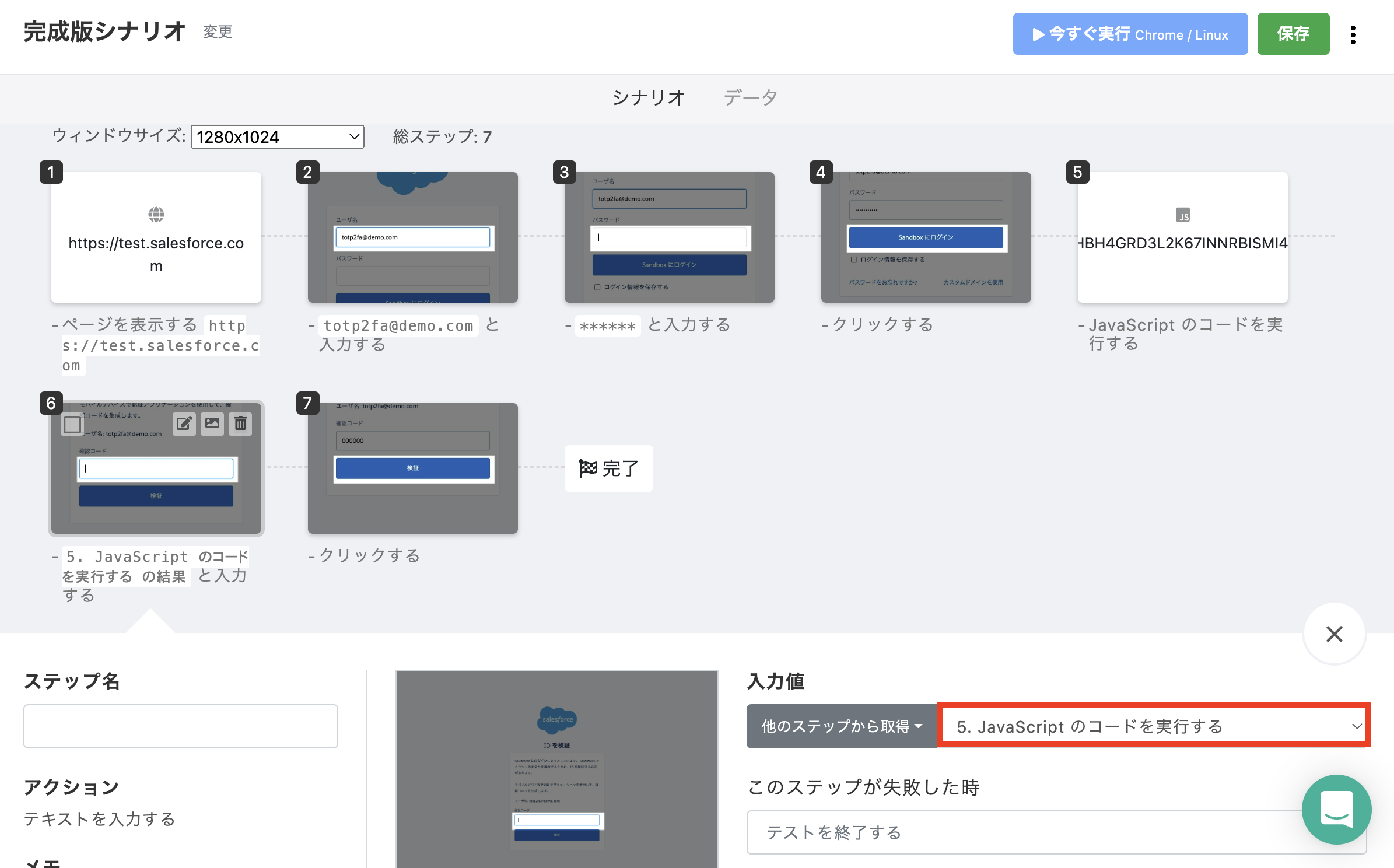Viewport: 1394px width, 868px height.
Task: Click the screenshot image icon on step 6
Action: point(212,423)
